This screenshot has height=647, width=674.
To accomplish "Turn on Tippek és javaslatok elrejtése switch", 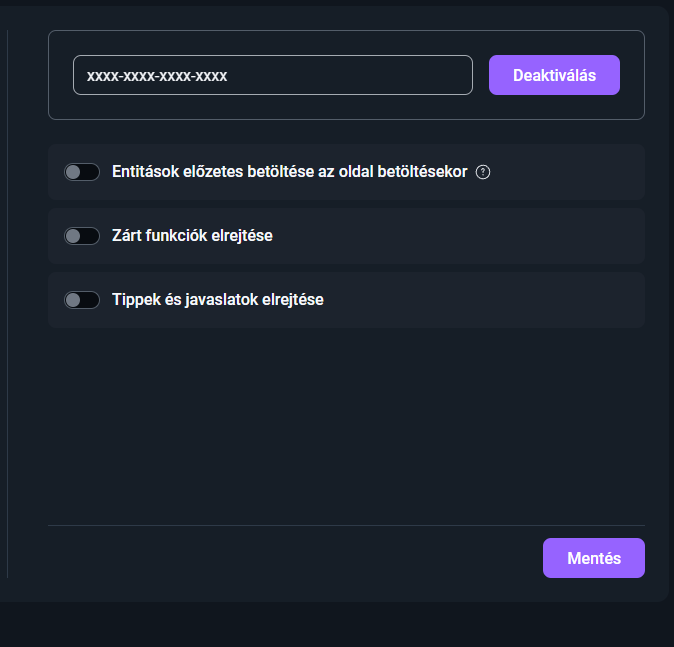I will (82, 300).
